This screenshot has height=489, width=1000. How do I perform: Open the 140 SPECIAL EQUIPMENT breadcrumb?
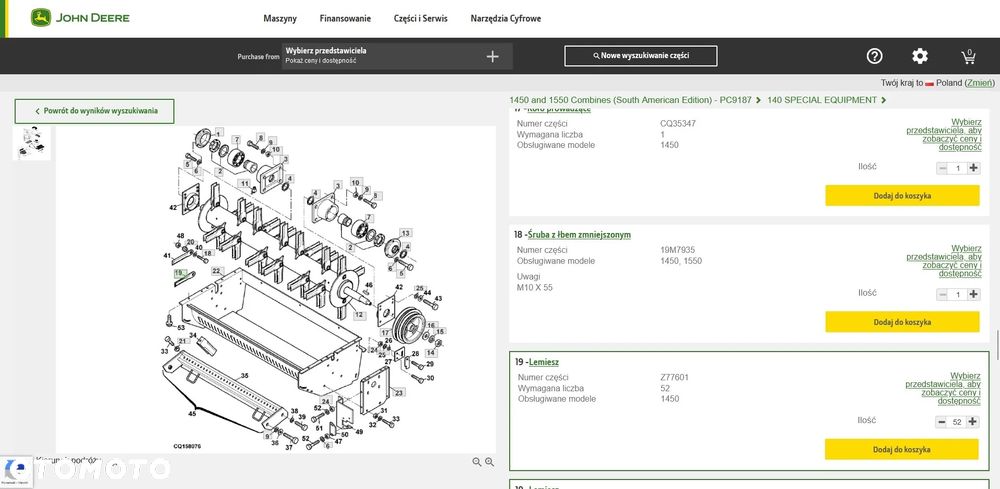821,100
